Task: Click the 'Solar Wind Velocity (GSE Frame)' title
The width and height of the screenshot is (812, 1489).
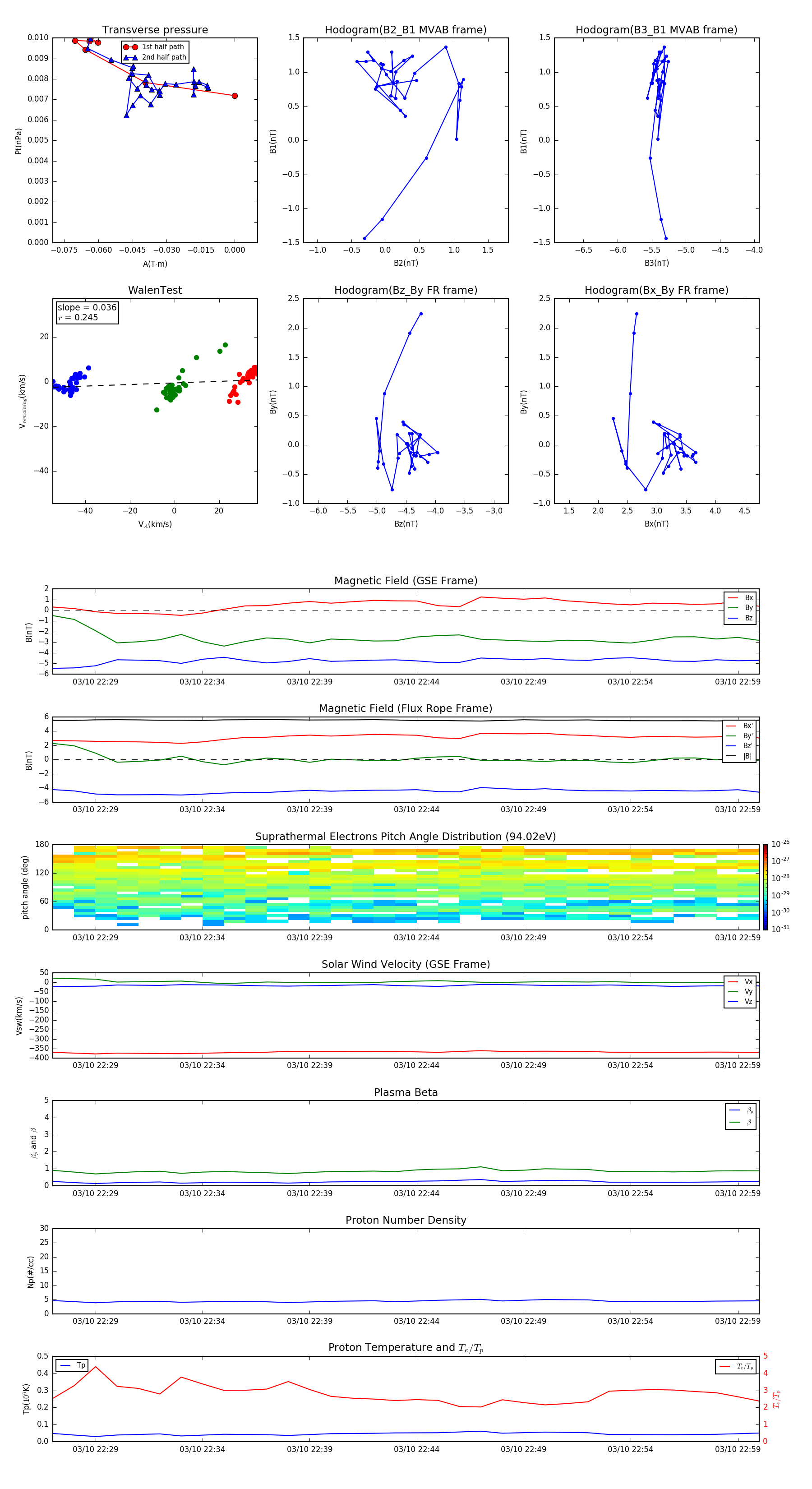Action: point(406,965)
